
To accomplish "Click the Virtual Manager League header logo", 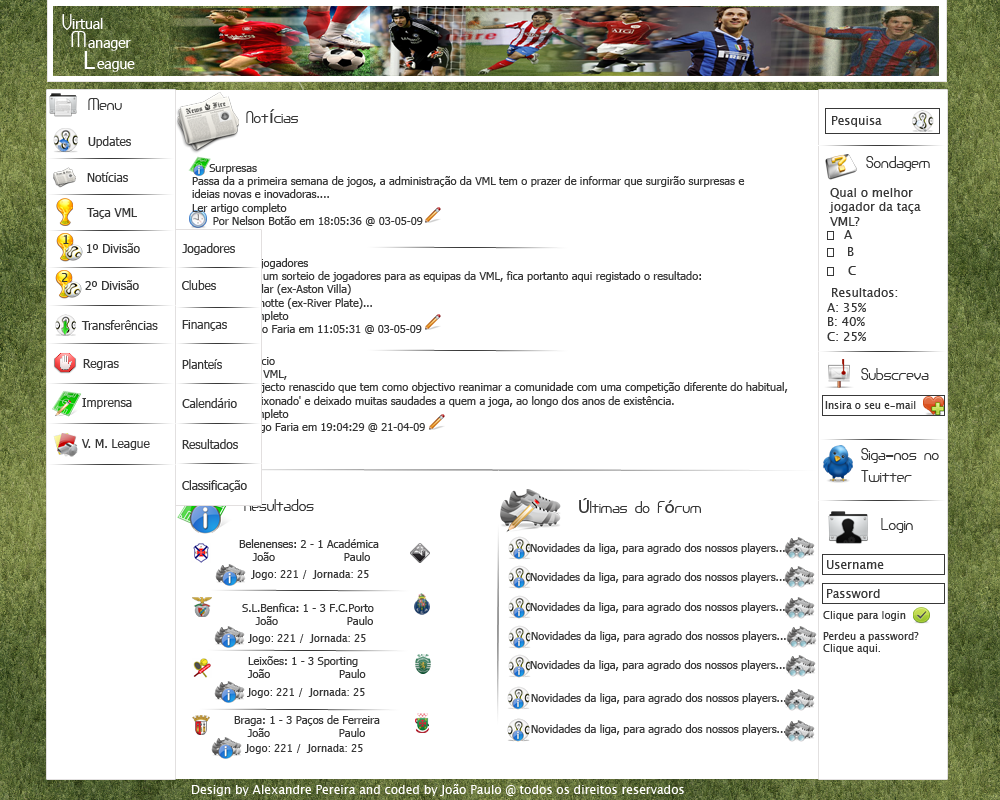I will [98, 43].
